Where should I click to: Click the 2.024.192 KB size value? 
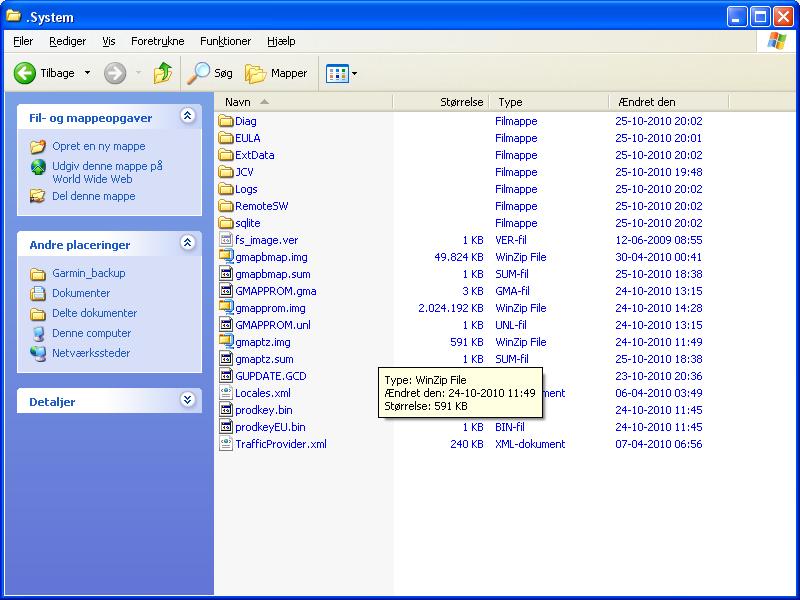[451, 308]
